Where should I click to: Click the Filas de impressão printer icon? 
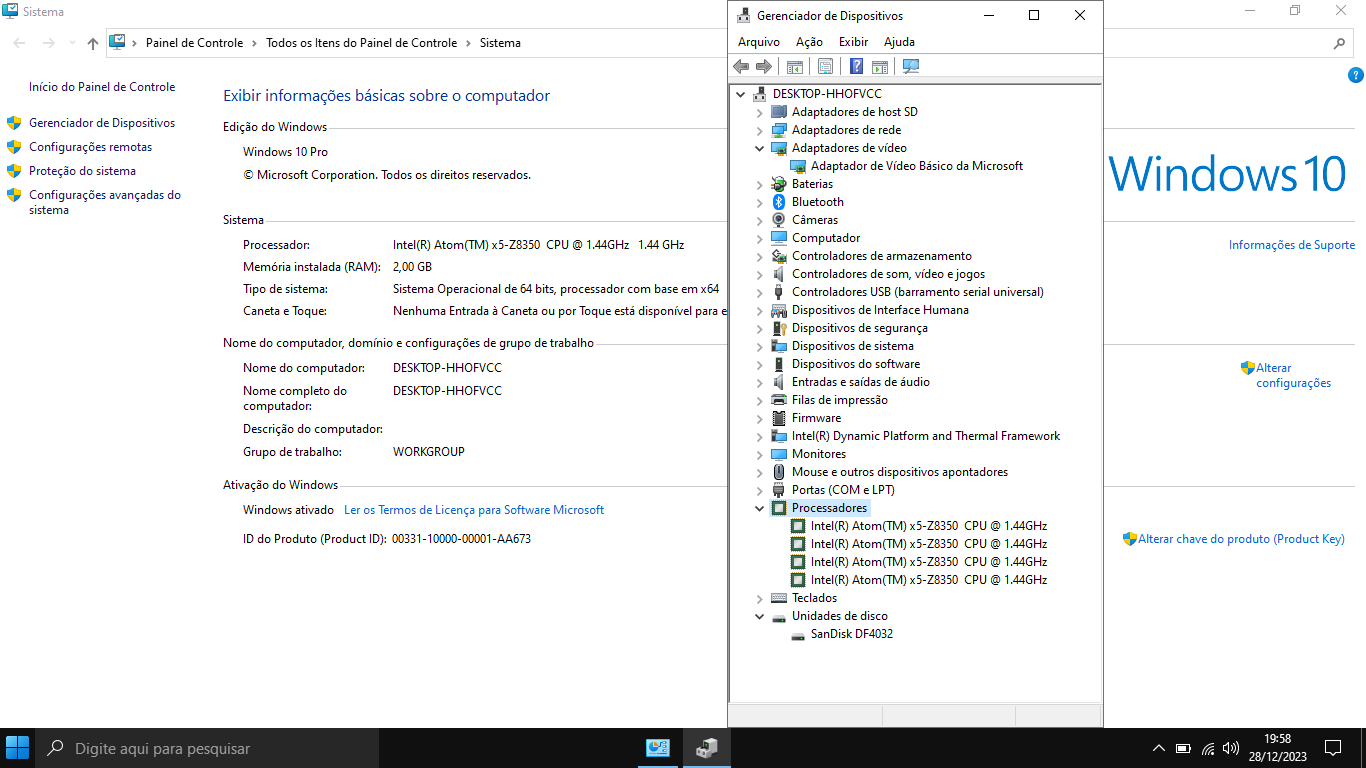[779, 400]
